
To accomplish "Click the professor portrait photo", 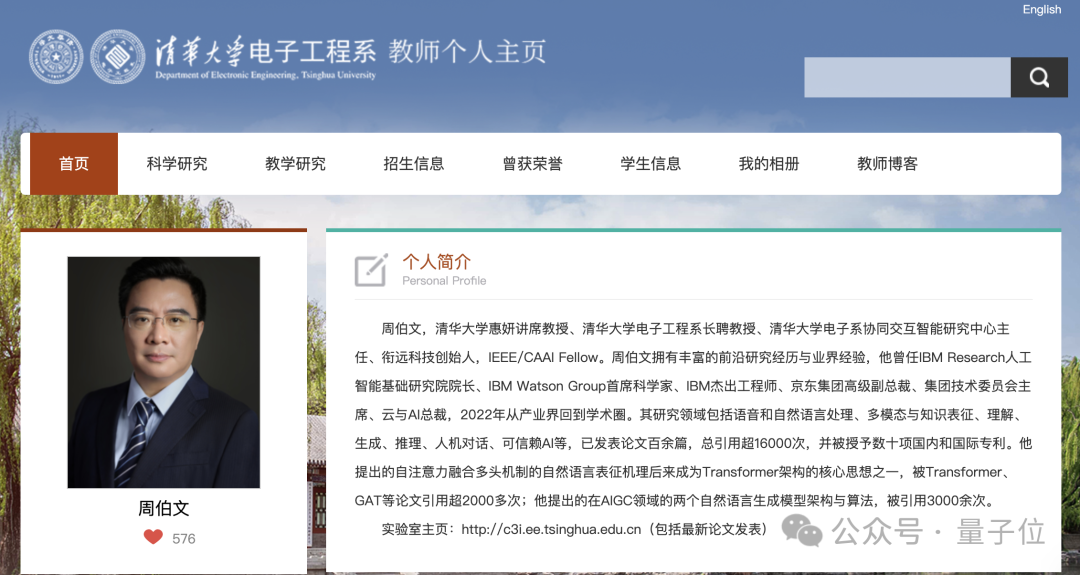I will tap(164, 373).
